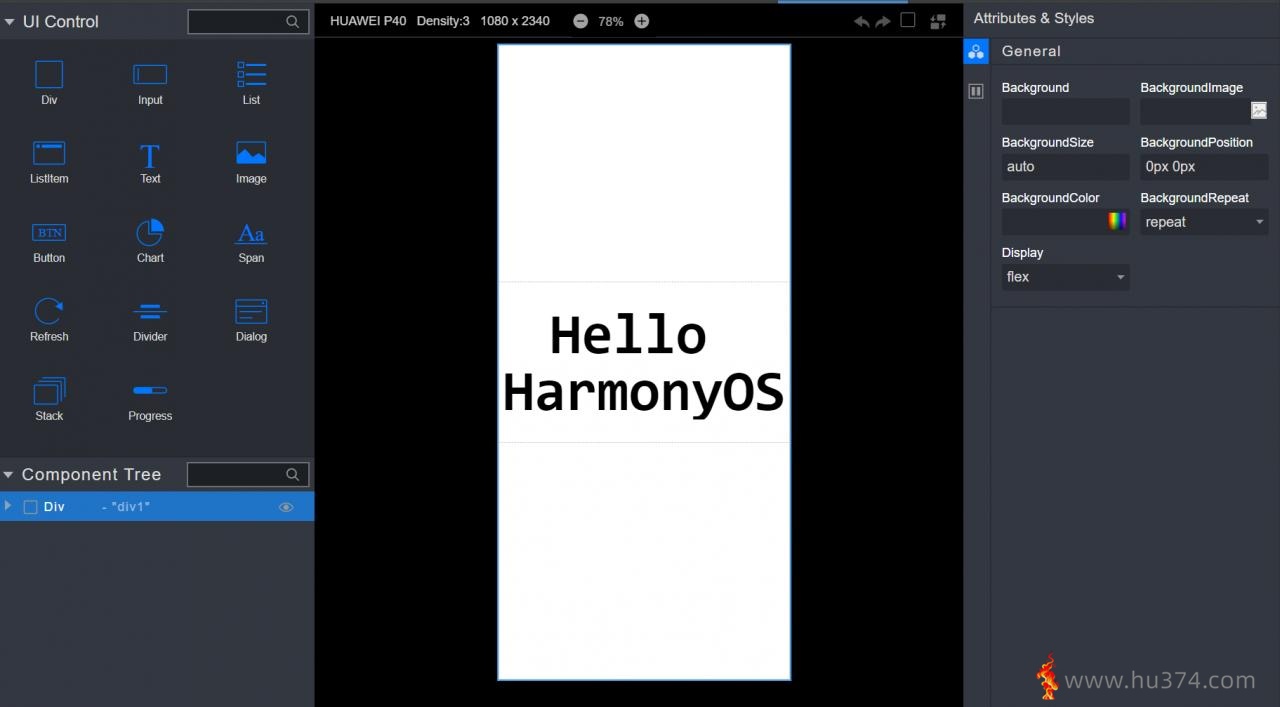Click the General section header

point(1031,51)
